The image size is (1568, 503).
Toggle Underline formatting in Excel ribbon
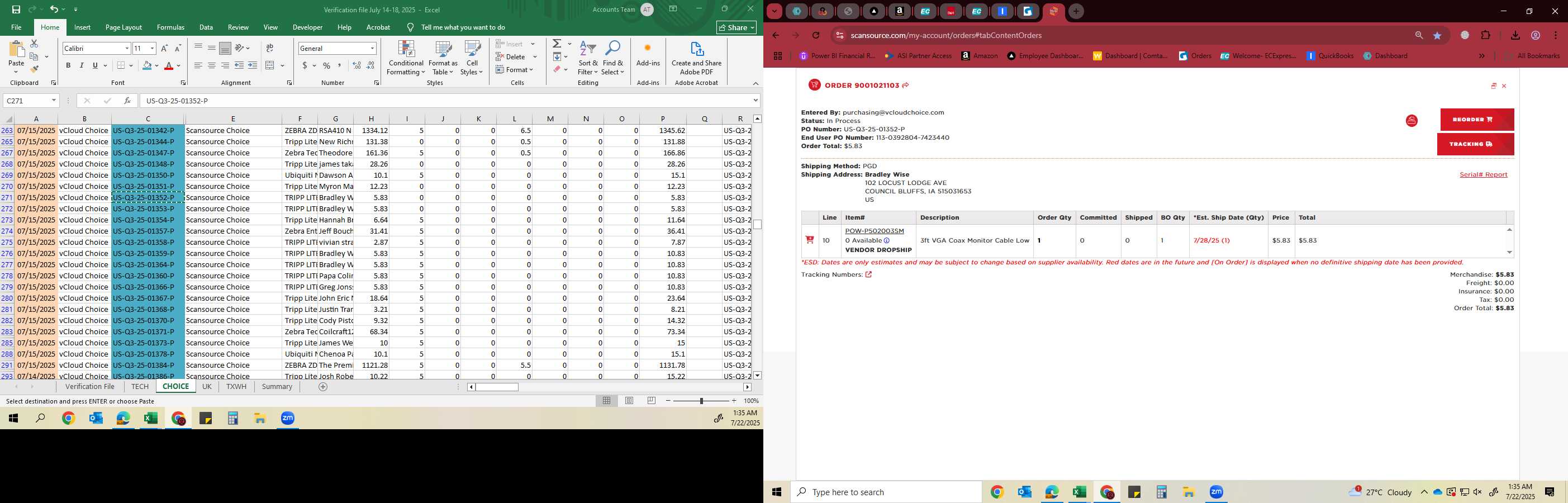pyautogui.click(x=95, y=65)
